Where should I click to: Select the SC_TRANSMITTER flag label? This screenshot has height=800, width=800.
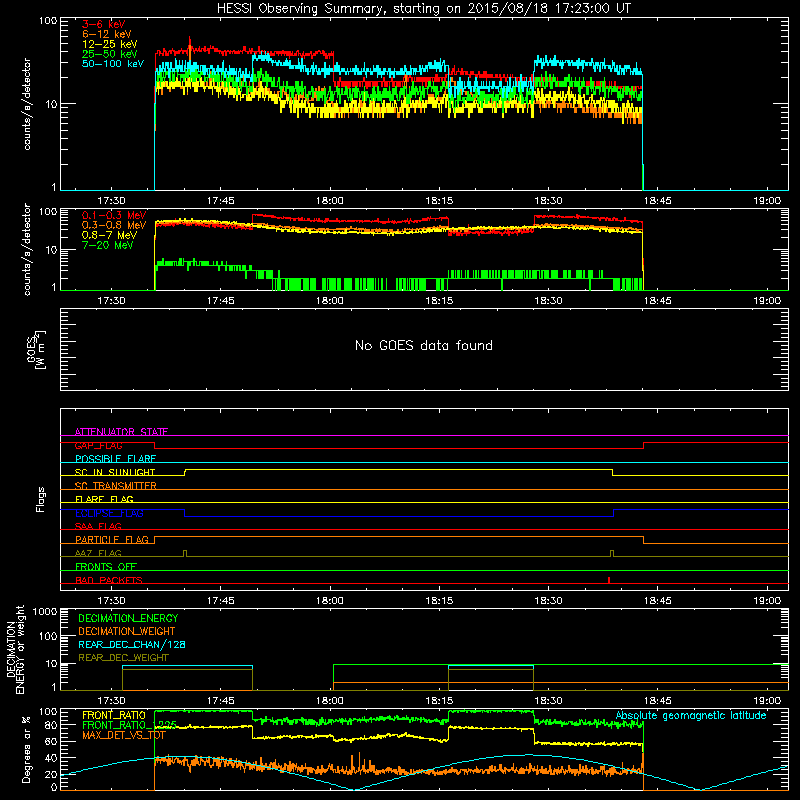point(115,486)
